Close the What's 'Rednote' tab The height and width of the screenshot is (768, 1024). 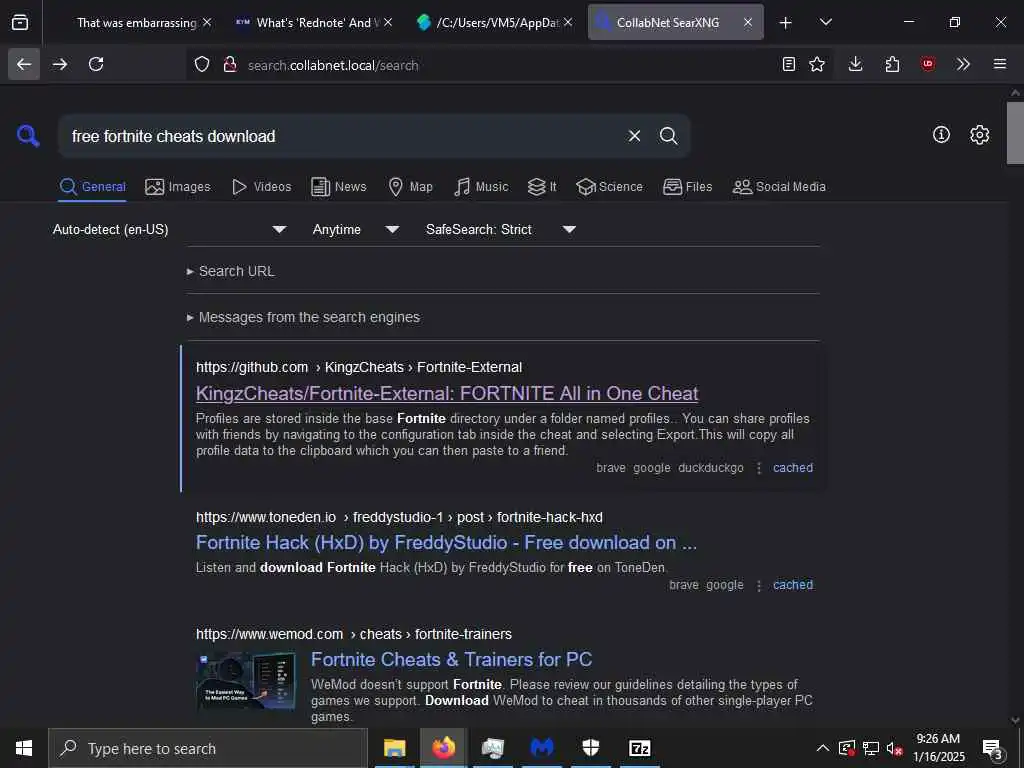click(388, 22)
